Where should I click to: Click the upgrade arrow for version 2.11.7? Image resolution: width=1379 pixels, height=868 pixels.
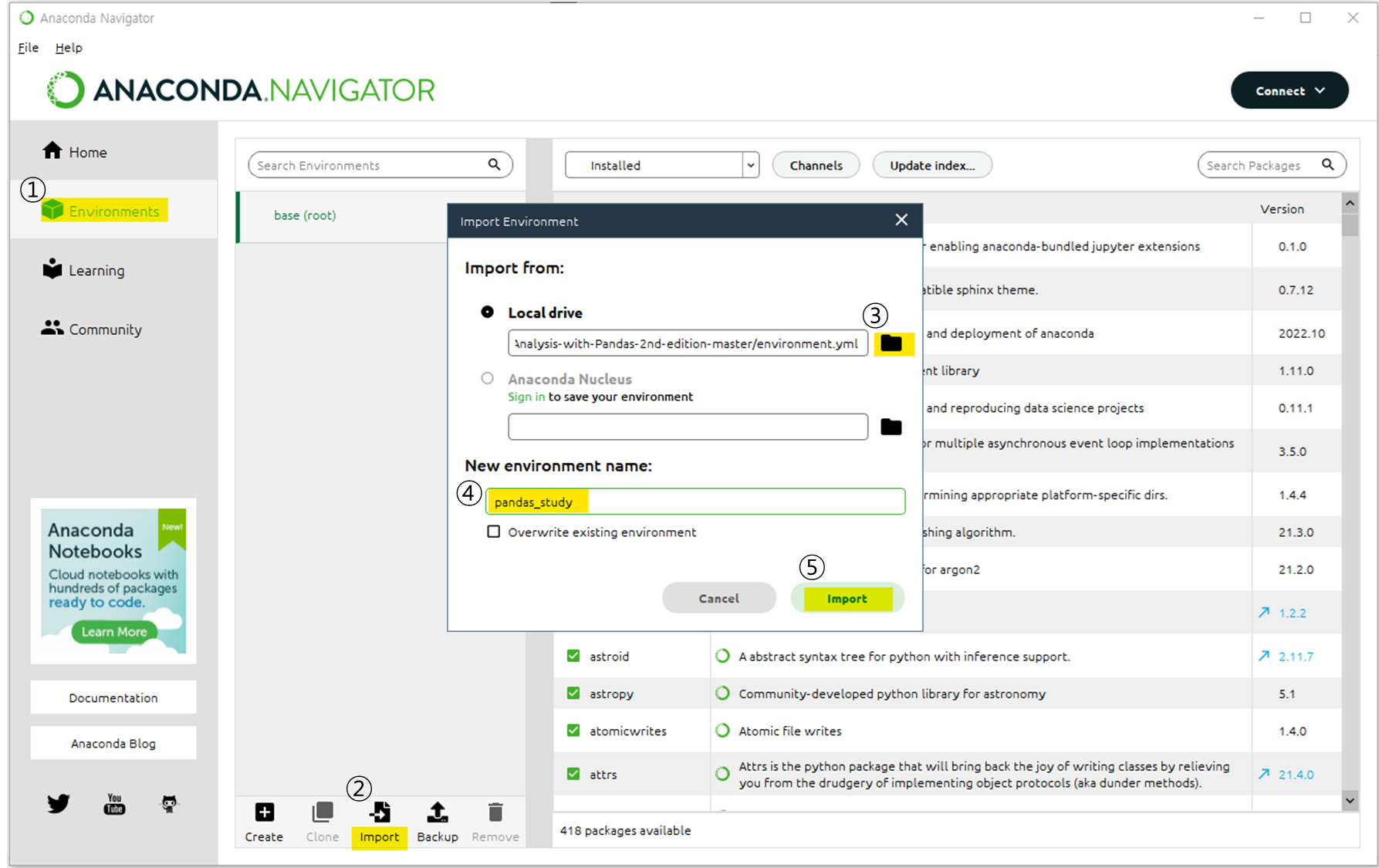pyautogui.click(x=1264, y=656)
